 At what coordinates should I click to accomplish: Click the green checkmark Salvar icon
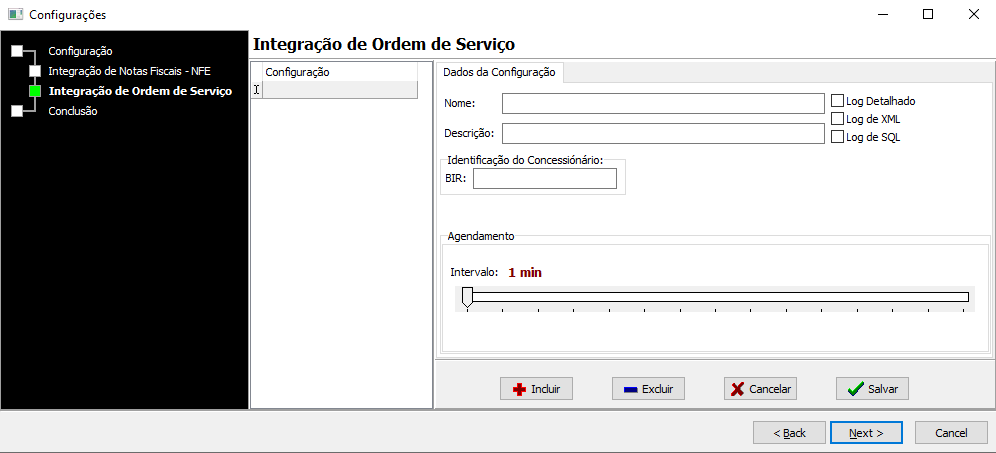855,389
